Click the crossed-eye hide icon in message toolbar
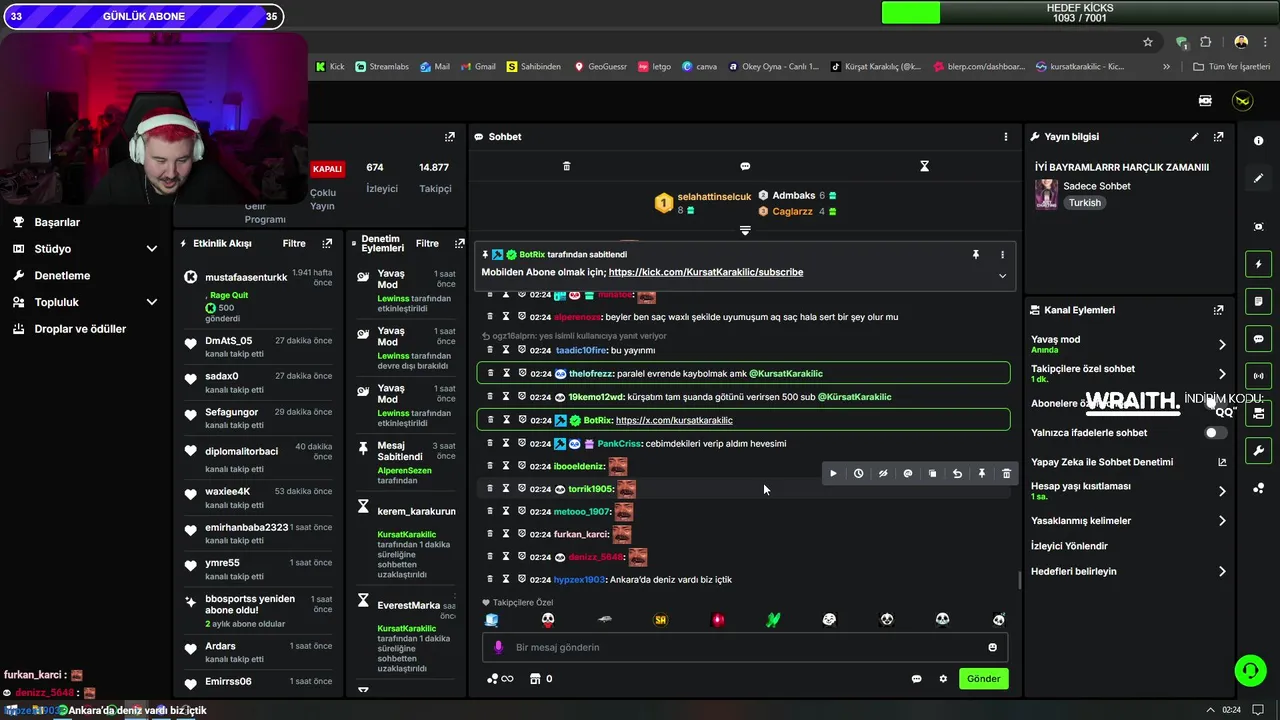Screen dimensions: 1280x720 point(883,474)
